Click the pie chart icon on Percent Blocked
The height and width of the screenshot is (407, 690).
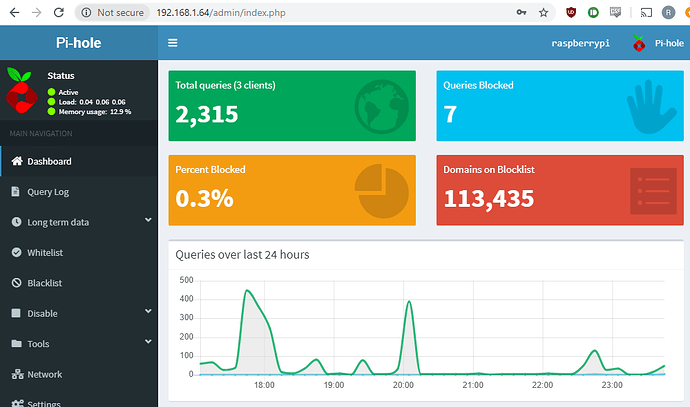(381, 190)
